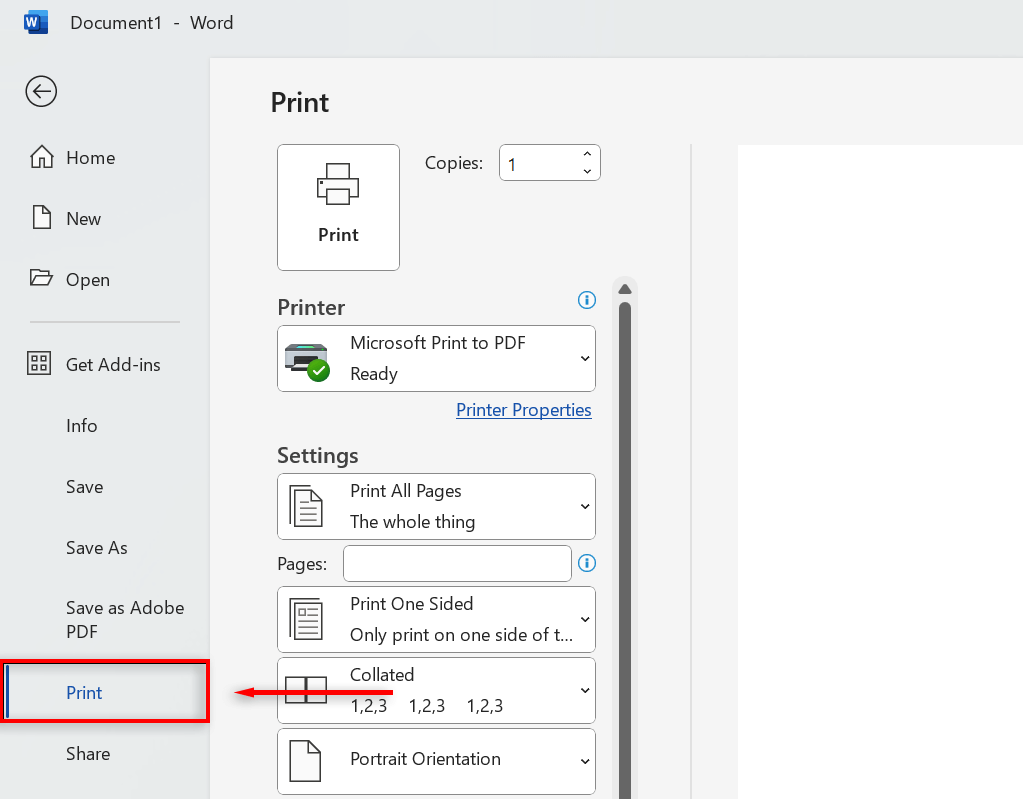Image resolution: width=1023 pixels, height=799 pixels.
Task: Go to the Share section
Action: (x=87, y=754)
